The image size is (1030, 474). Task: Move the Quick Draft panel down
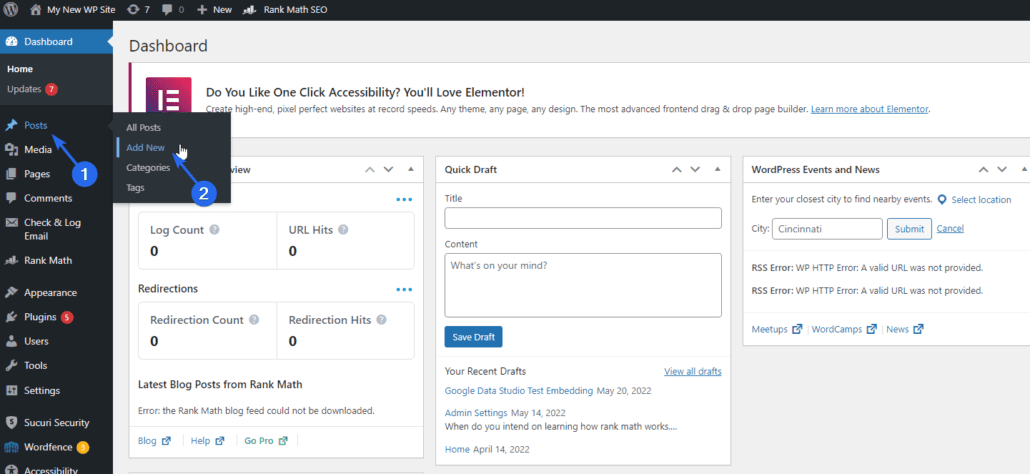[695, 170]
